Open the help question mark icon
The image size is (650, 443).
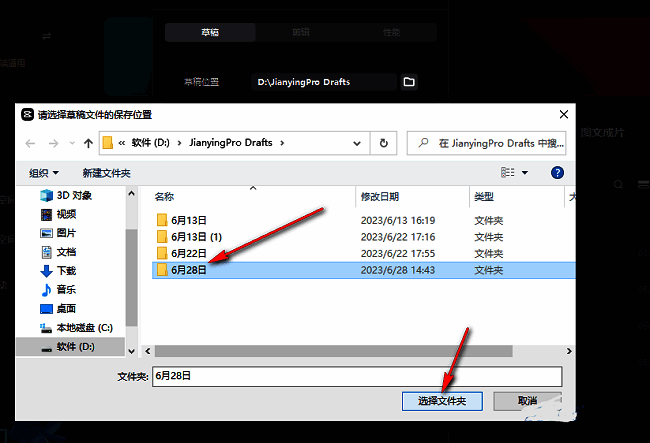click(x=558, y=173)
